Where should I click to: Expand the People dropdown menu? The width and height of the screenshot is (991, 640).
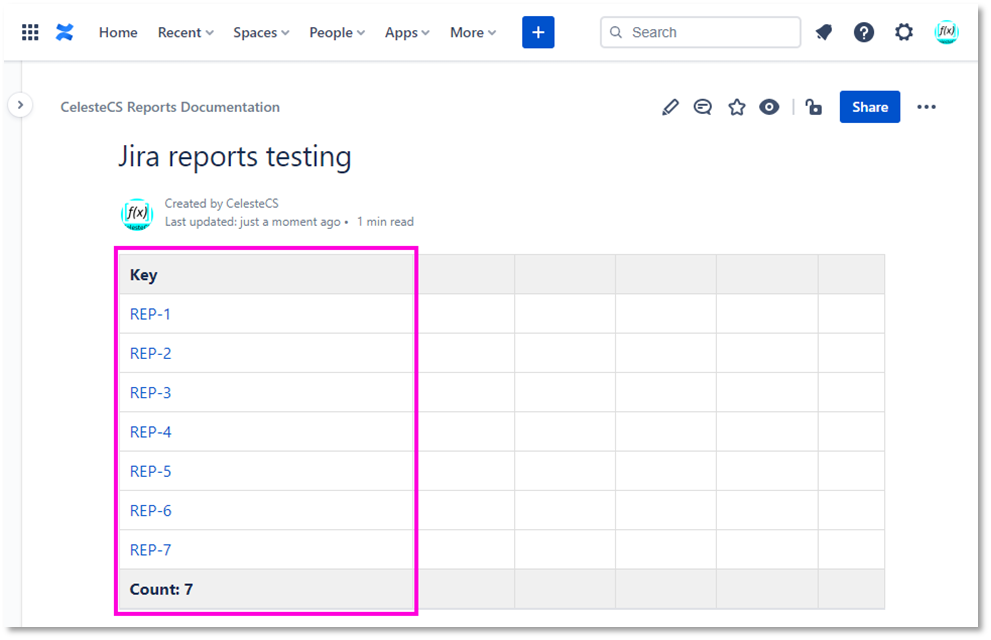(x=337, y=32)
